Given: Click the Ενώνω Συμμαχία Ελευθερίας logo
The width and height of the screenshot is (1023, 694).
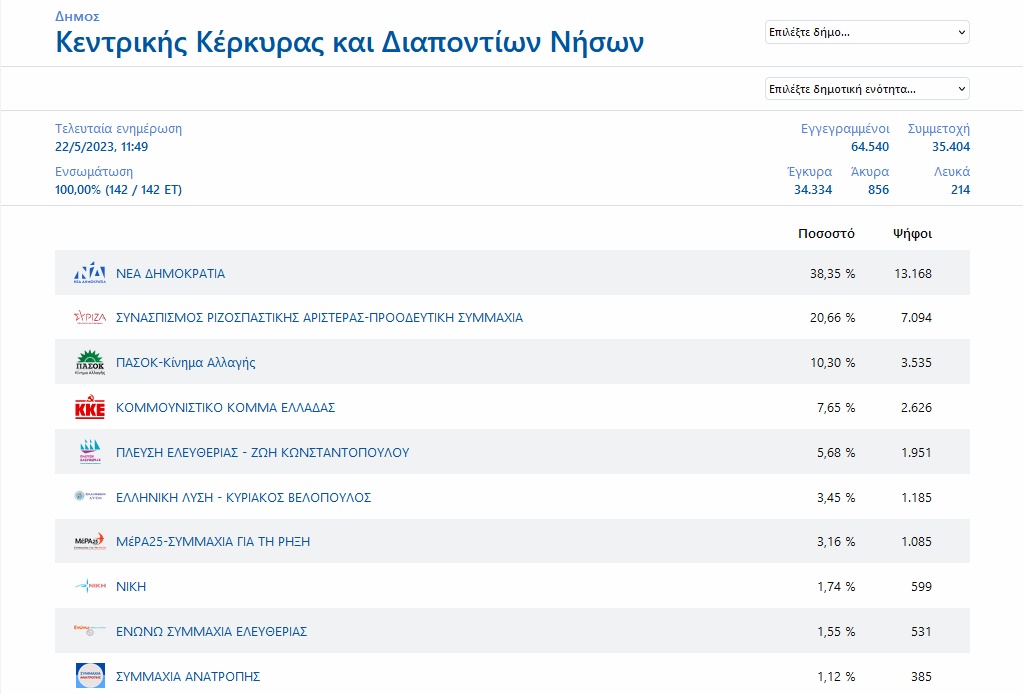Looking at the screenshot, I should click(x=90, y=631).
